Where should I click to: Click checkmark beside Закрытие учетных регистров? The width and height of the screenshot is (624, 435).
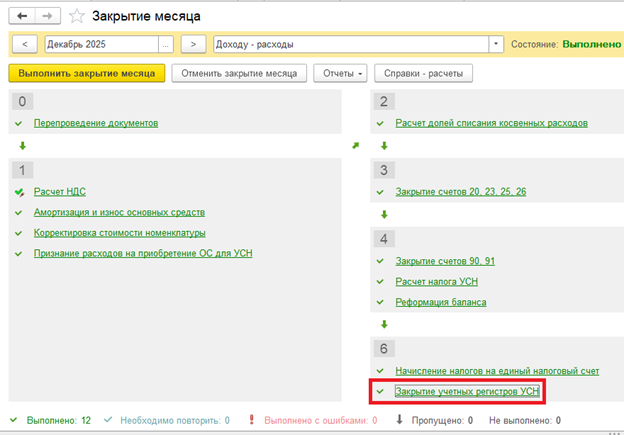coord(380,392)
